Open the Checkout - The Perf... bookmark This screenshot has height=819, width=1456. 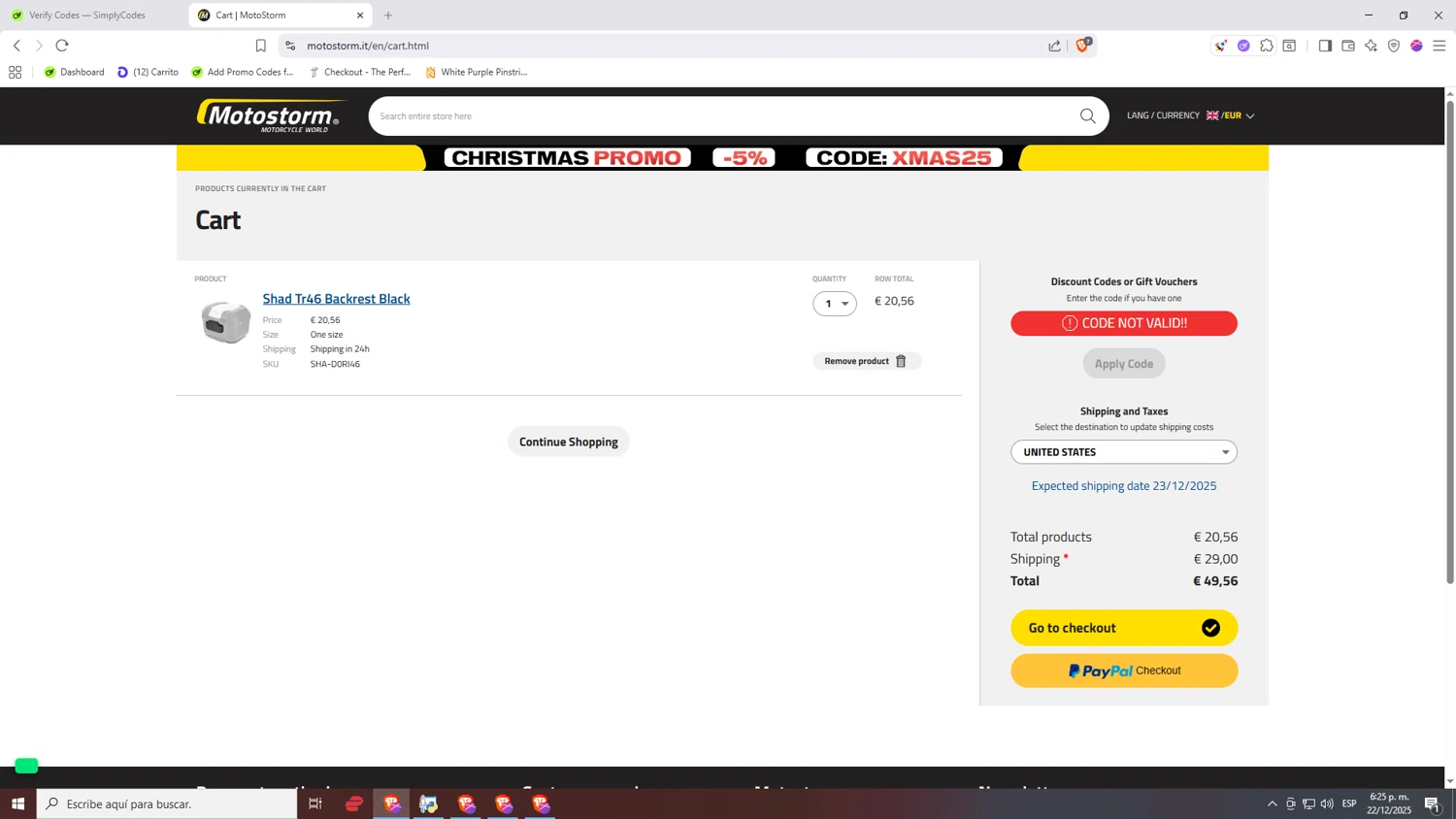point(359,72)
